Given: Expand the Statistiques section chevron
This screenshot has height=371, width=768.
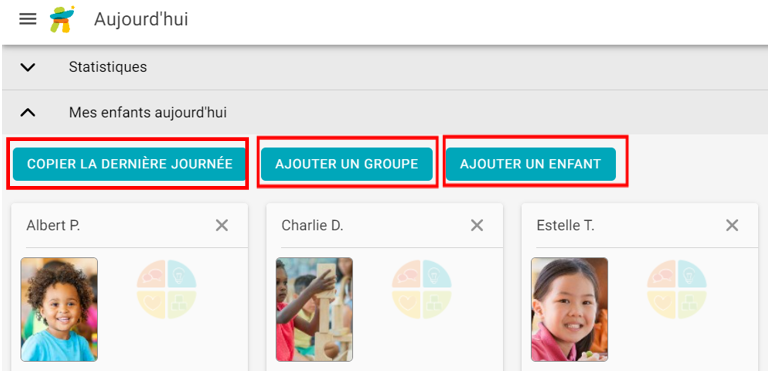Looking at the screenshot, I should [28, 67].
